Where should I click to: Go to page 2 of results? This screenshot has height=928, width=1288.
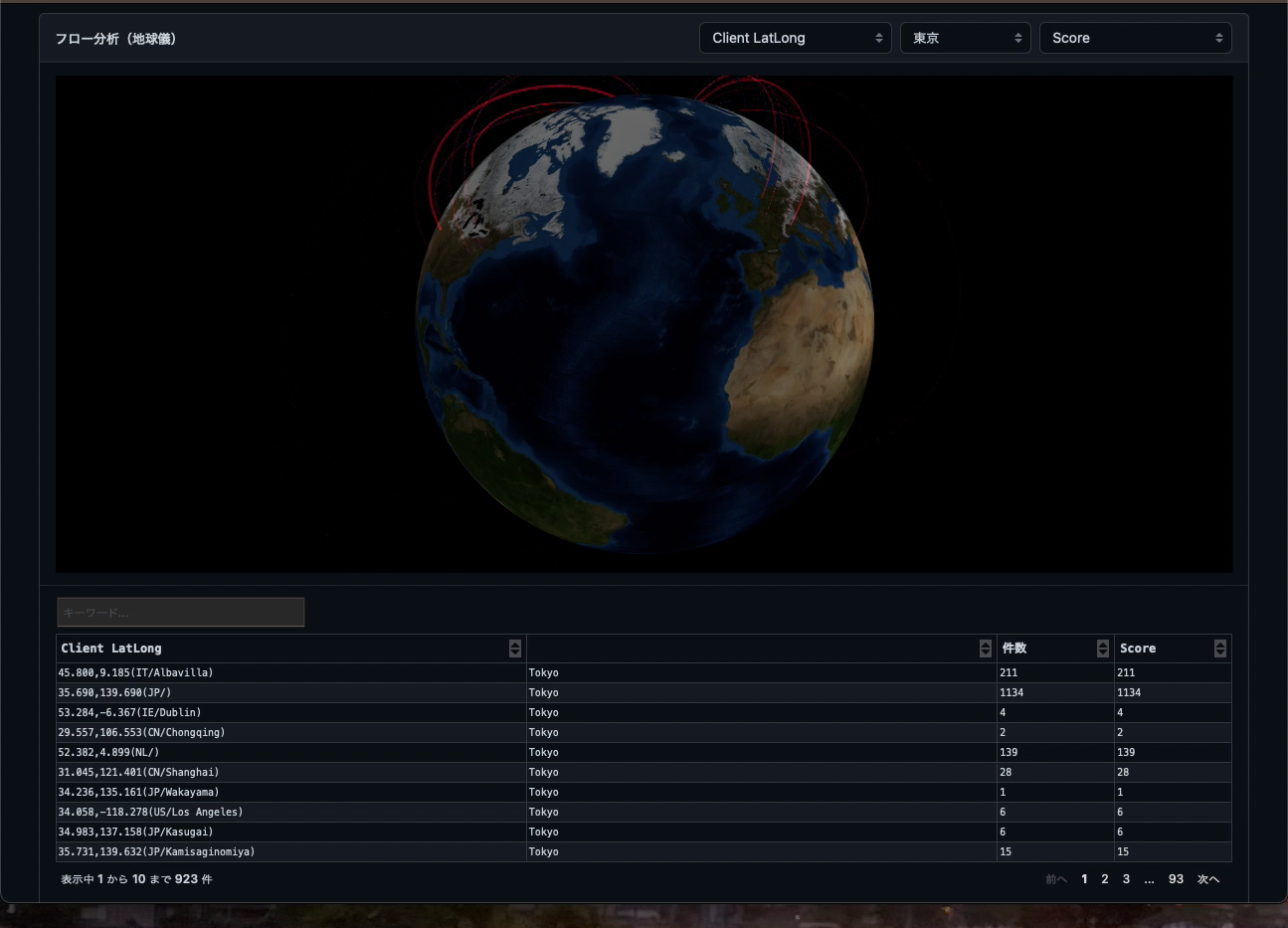pos(1104,879)
